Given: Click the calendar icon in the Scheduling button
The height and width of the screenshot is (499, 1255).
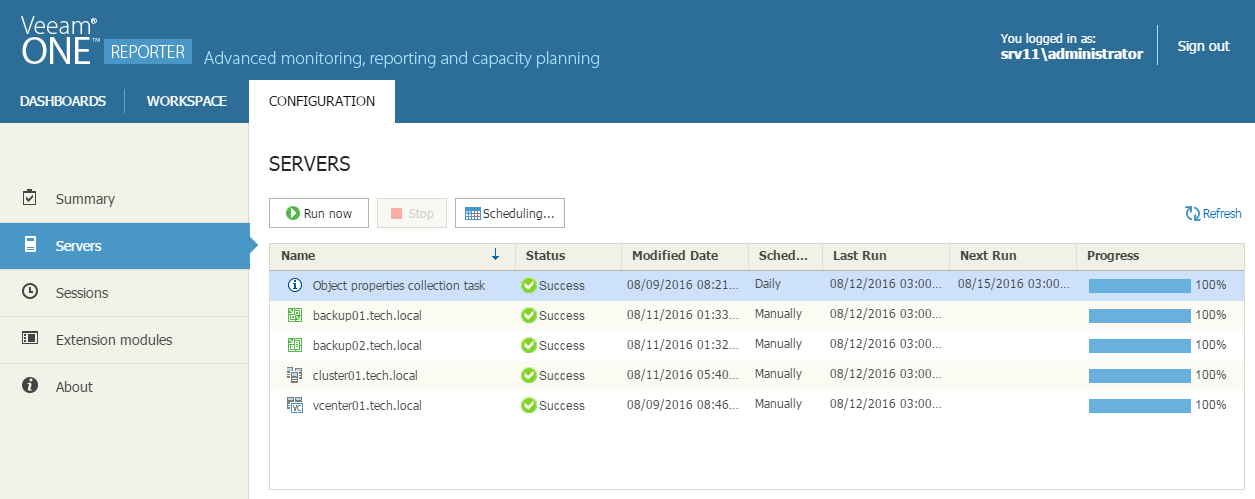Looking at the screenshot, I should tap(472, 213).
